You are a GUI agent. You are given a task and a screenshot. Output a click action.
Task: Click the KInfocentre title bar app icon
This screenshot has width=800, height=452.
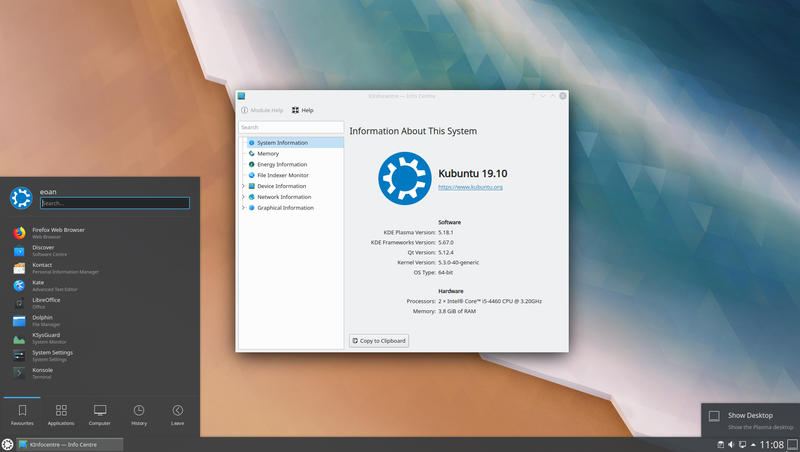241,96
